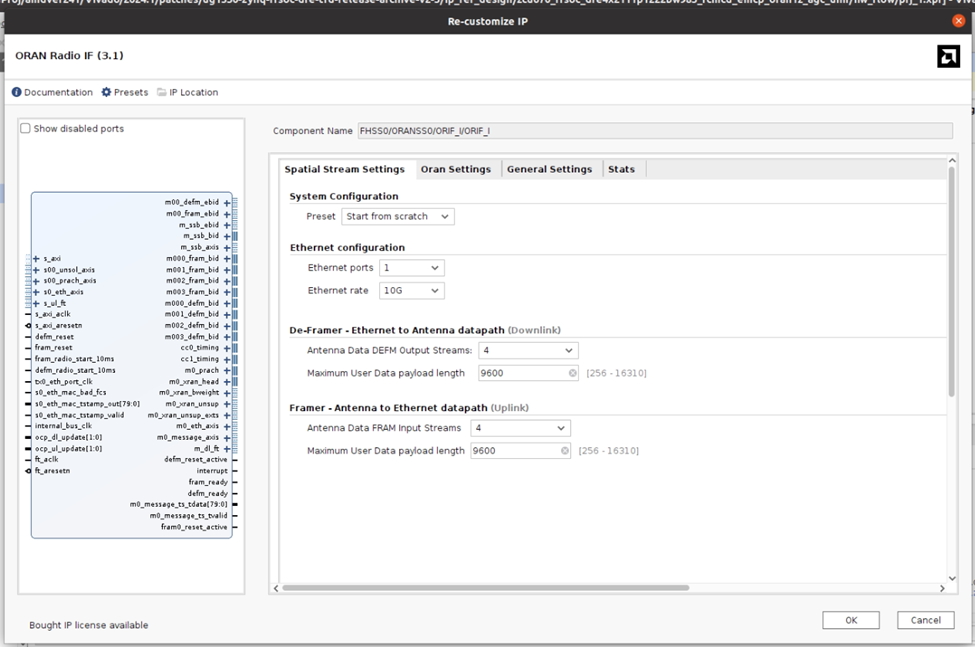Screen dimensions: 975x647
Task: Expand the m003_defm_bid port plus icon
Action: 227,337
